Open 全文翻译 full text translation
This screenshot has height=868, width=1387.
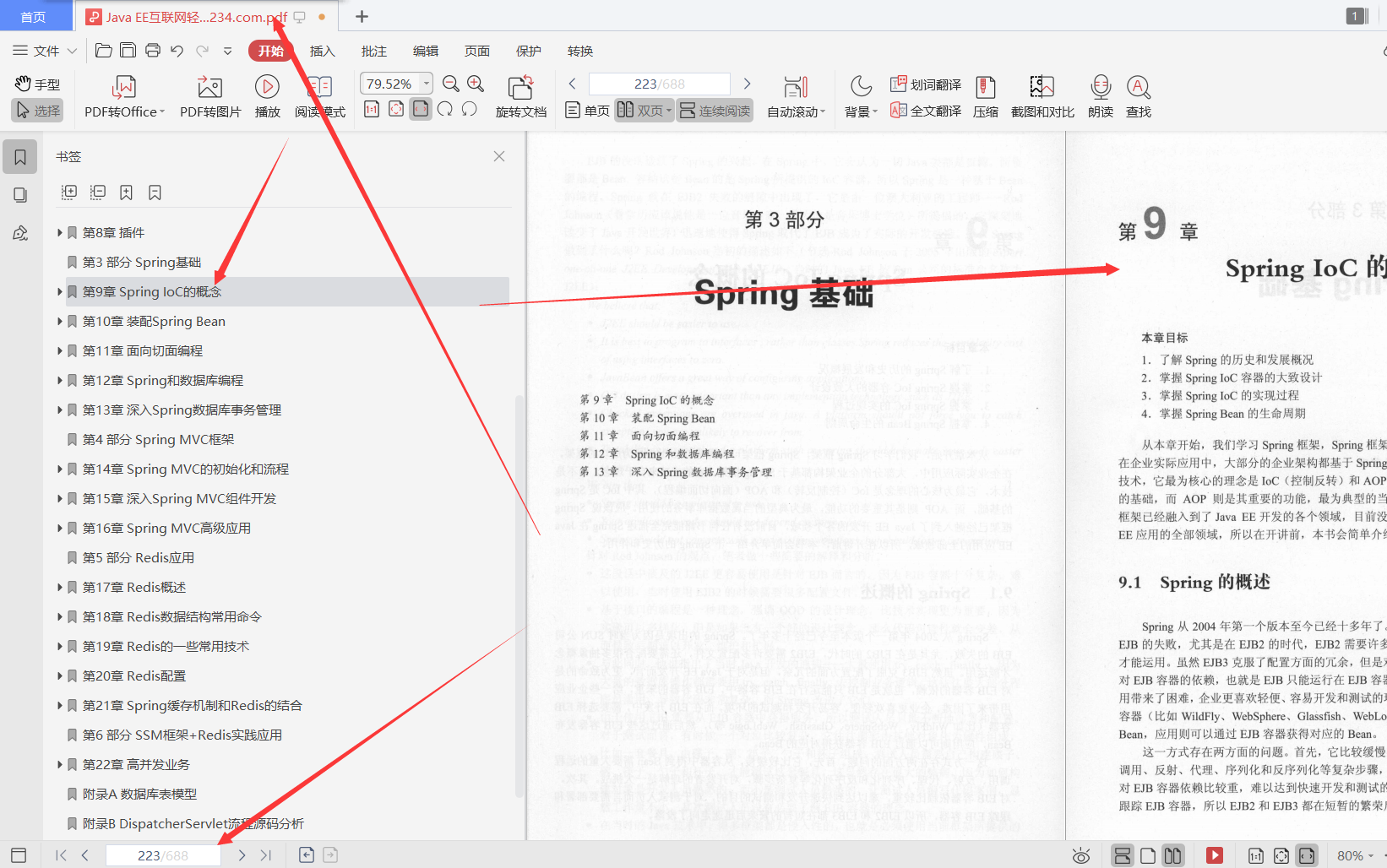click(926, 111)
